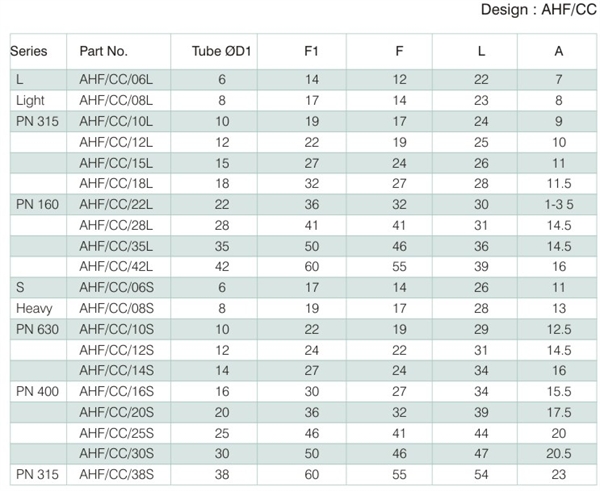600x491 pixels.
Task: Click part number AHF/CC/22L
Action: coord(116,204)
